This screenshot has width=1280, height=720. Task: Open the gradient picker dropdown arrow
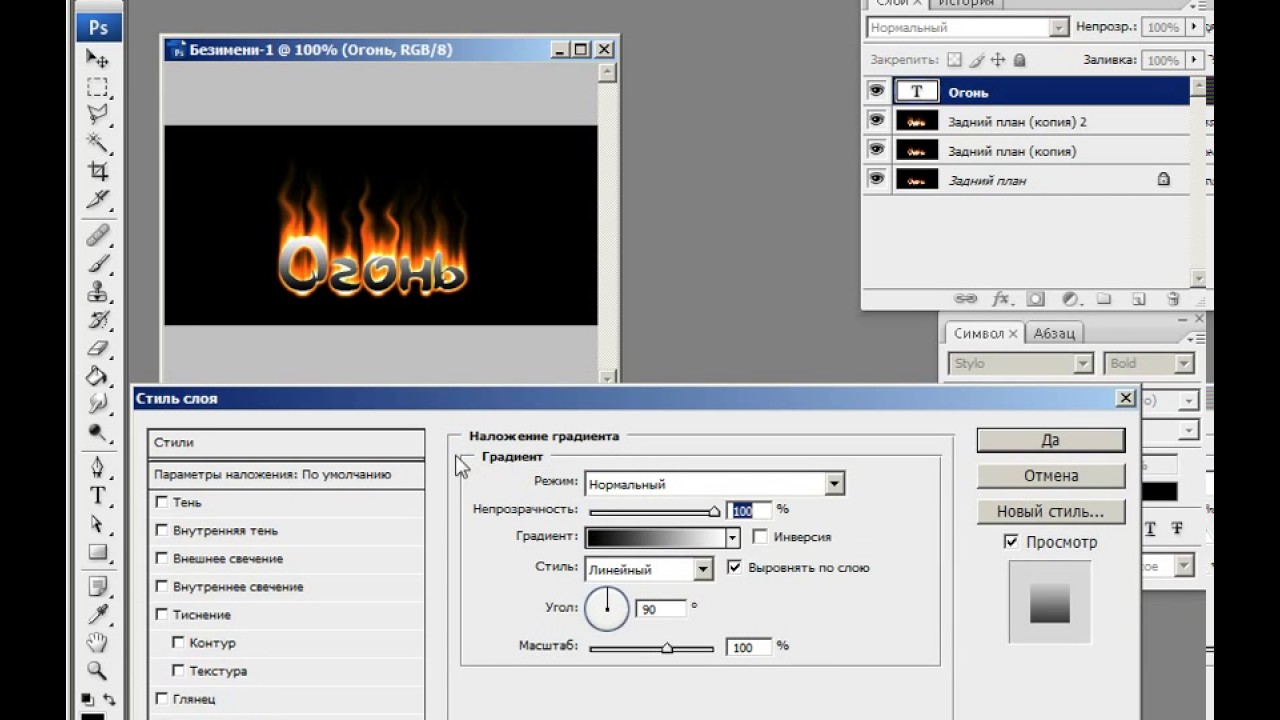(x=733, y=538)
